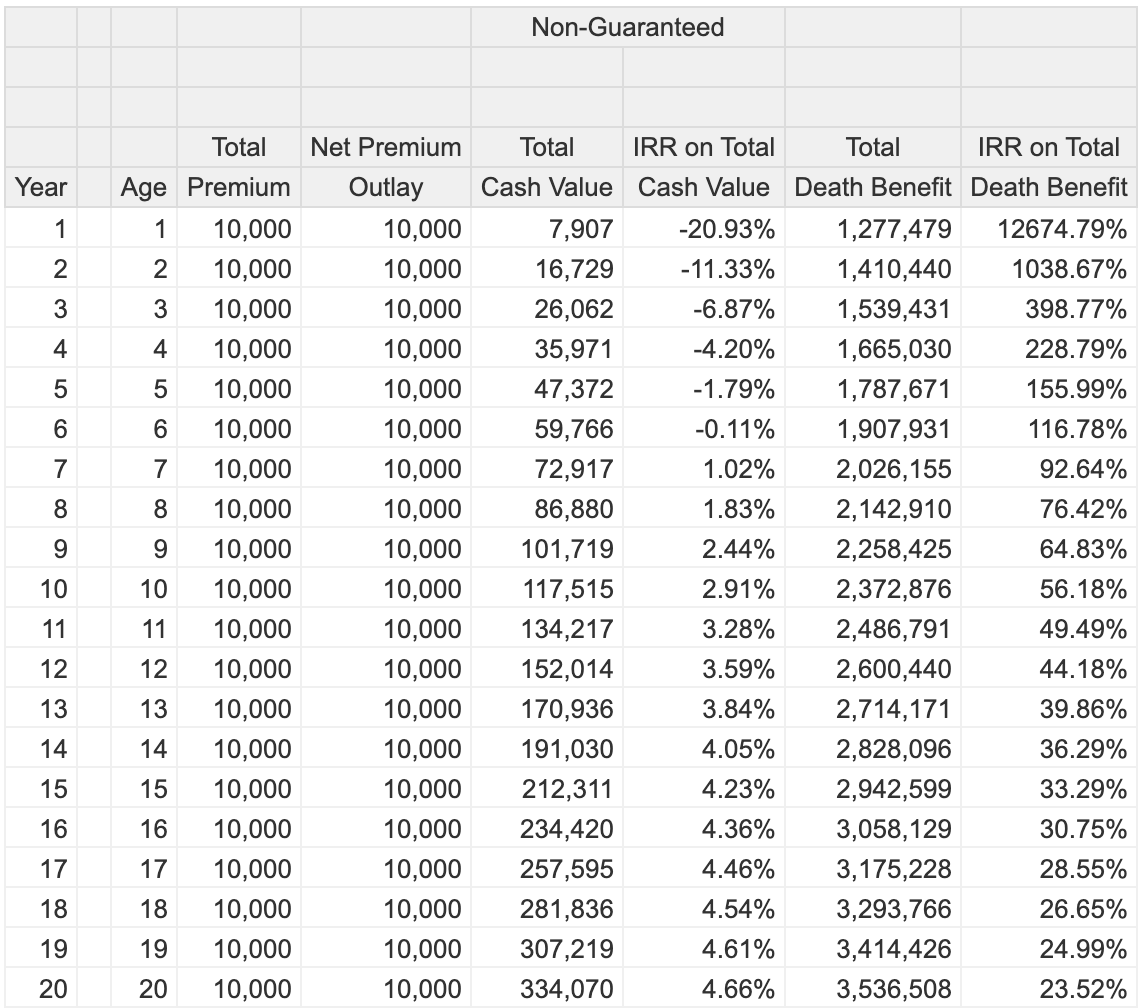
Task: Select death benefit cell 1,277,479
Action: point(893,229)
